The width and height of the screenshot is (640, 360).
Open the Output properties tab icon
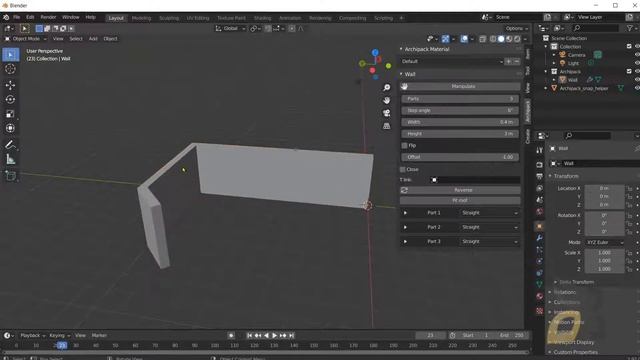[x=540, y=176]
